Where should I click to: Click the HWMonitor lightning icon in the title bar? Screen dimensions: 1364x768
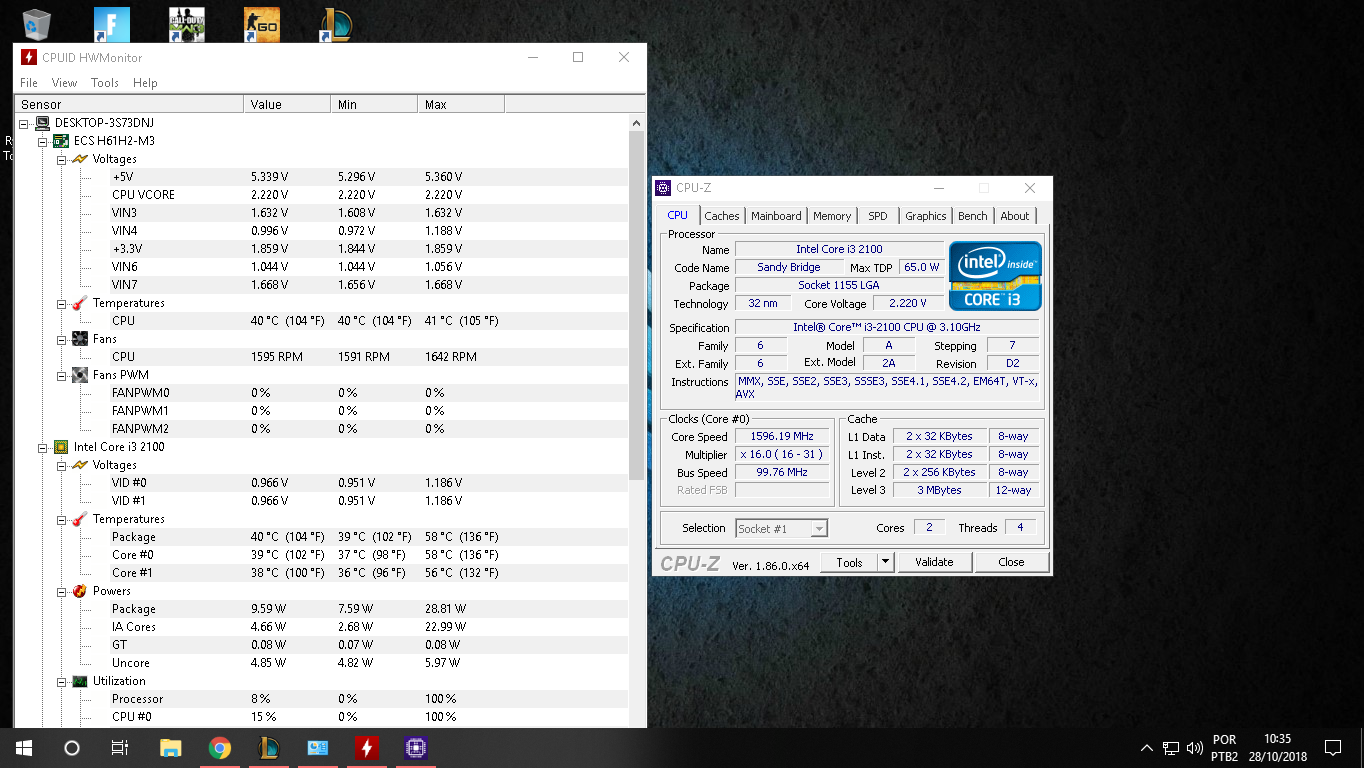(x=29, y=57)
